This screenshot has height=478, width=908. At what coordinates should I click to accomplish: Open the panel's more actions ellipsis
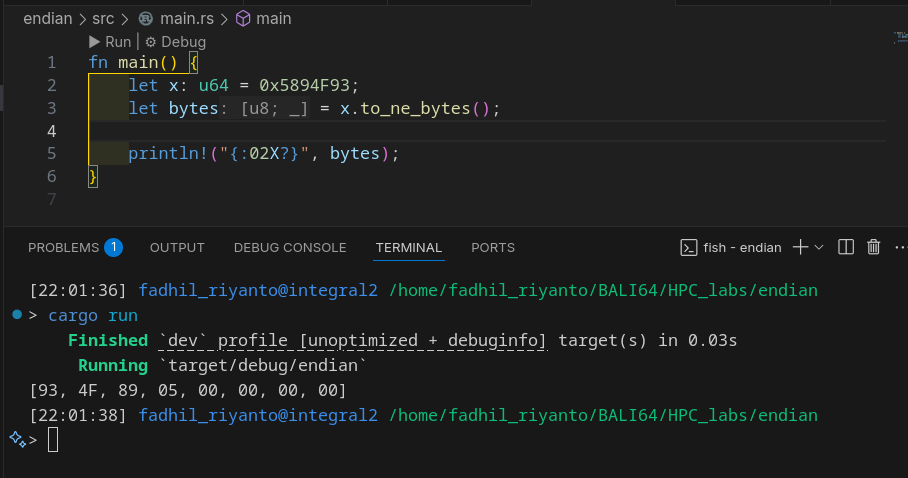click(x=899, y=247)
